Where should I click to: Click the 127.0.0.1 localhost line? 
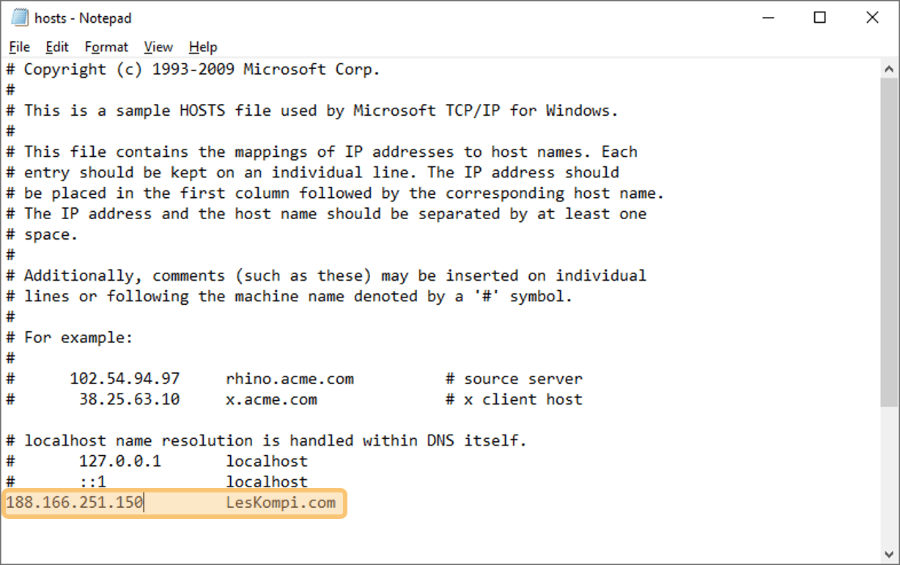[x=157, y=461]
